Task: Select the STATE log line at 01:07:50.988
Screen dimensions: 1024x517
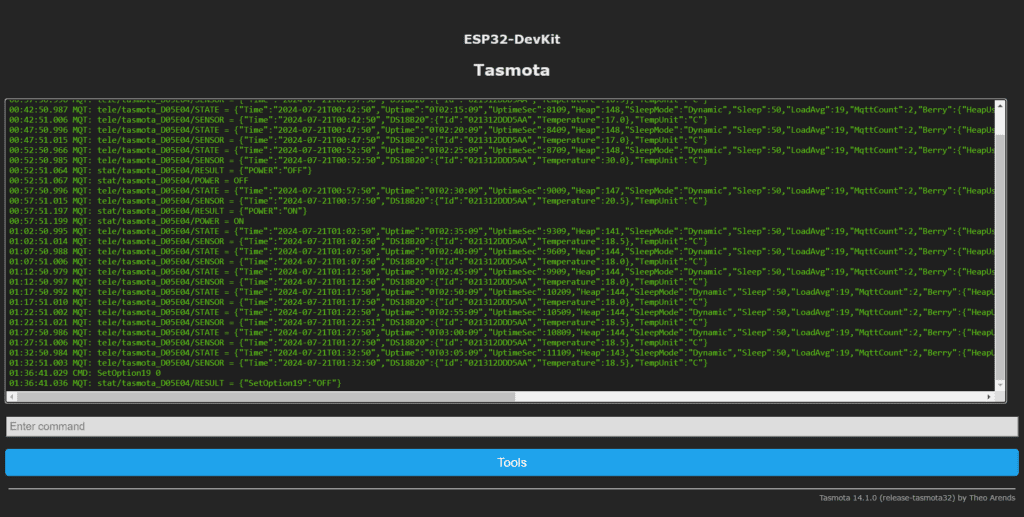Action: coord(502,251)
